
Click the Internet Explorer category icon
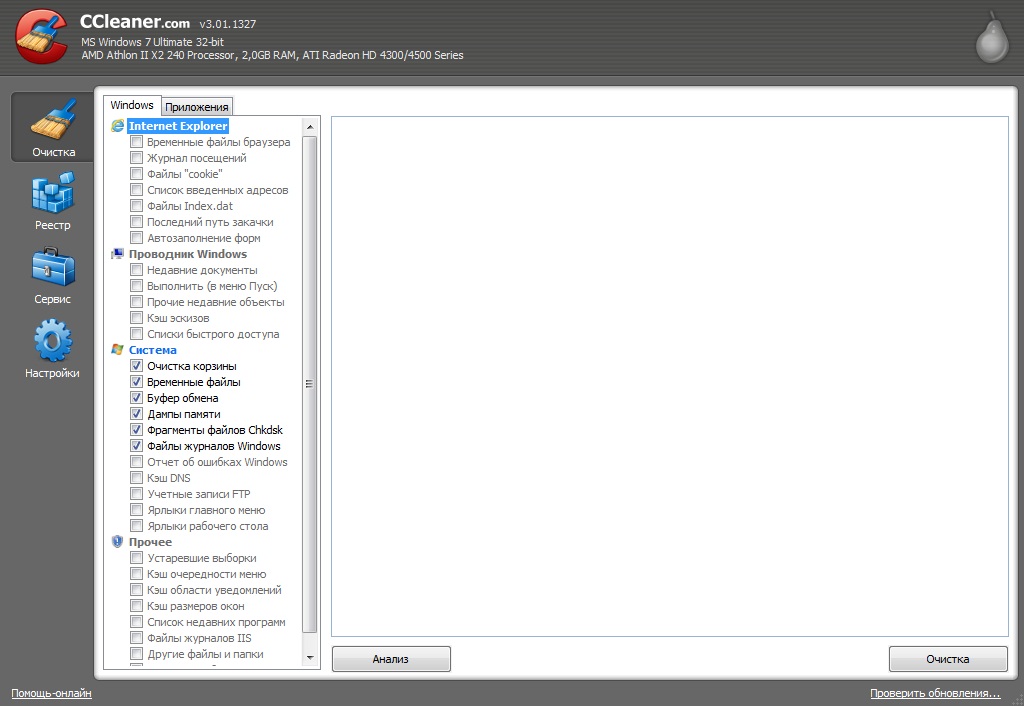pyautogui.click(x=118, y=126)
